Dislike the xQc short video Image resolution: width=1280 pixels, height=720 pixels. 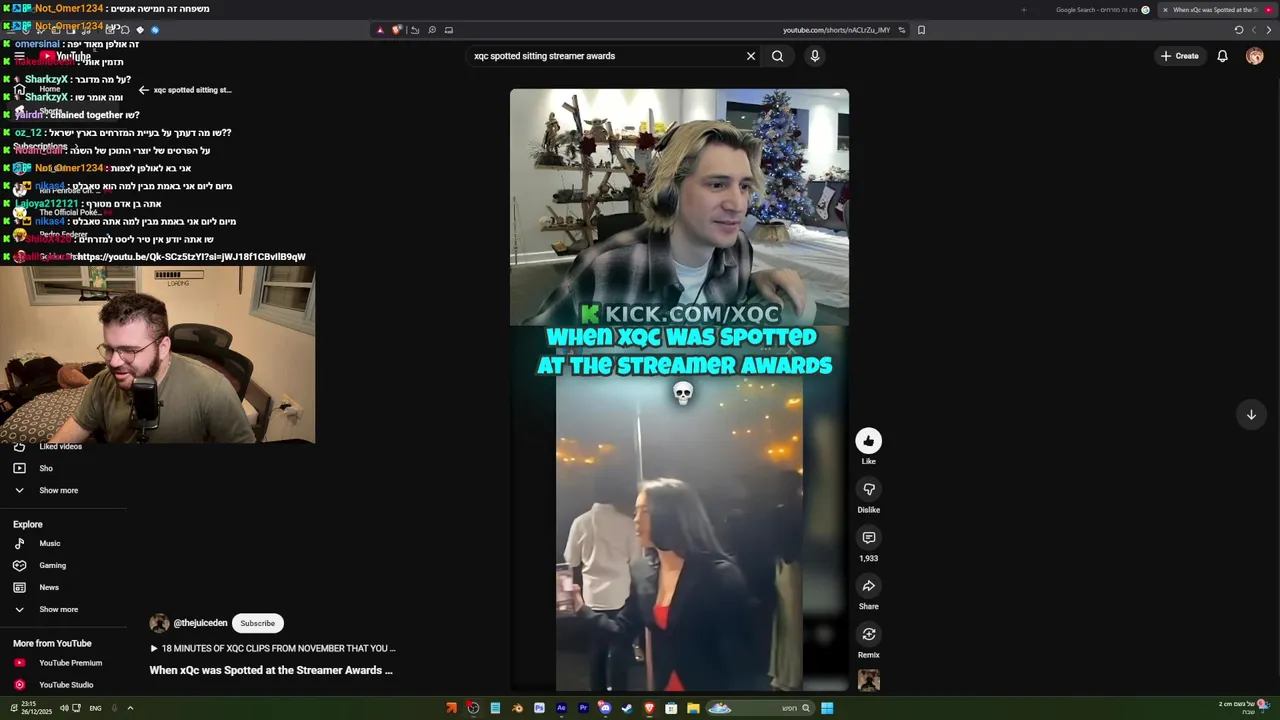click(868, 489)
